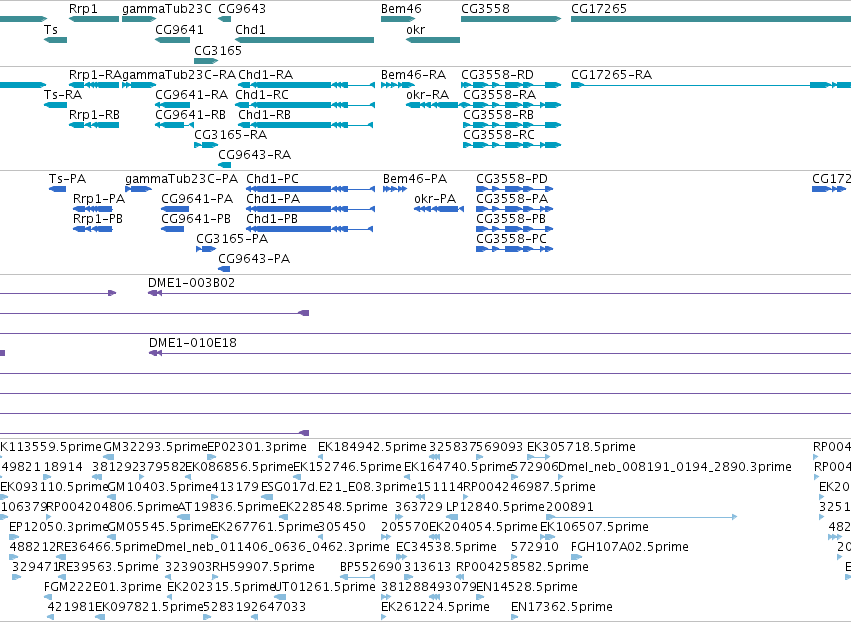Select the FGH107A02.5prime EST label

pyautogui.click(x=630, y=547)
